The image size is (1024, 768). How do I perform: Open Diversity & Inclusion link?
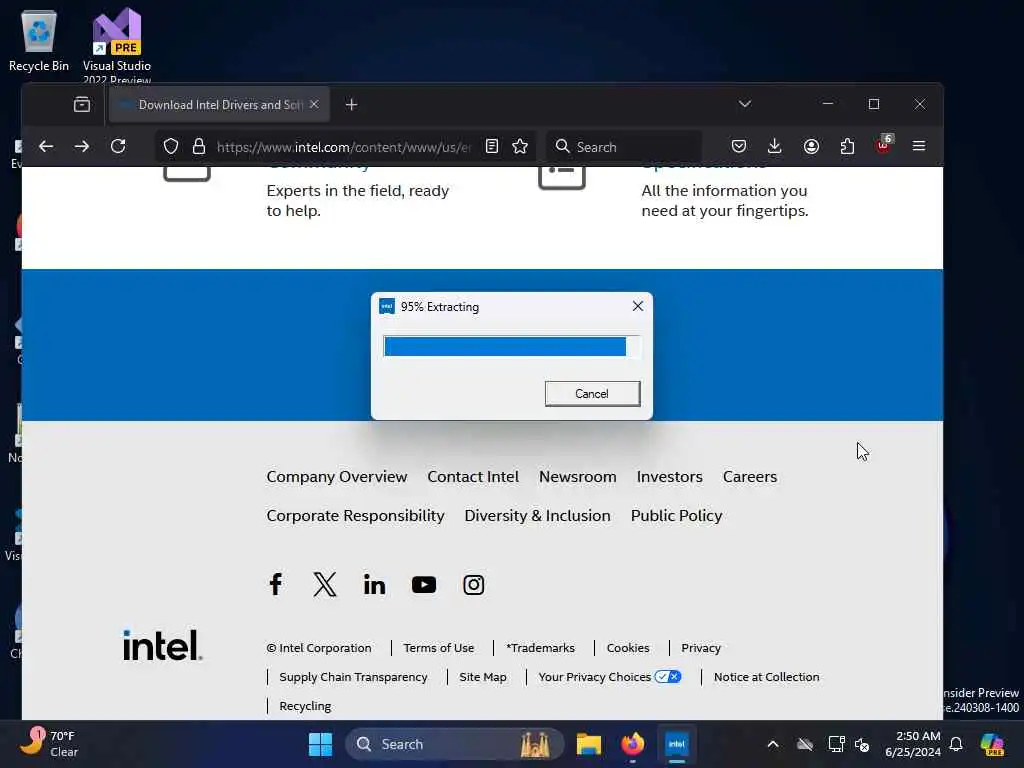coord(537,516)
